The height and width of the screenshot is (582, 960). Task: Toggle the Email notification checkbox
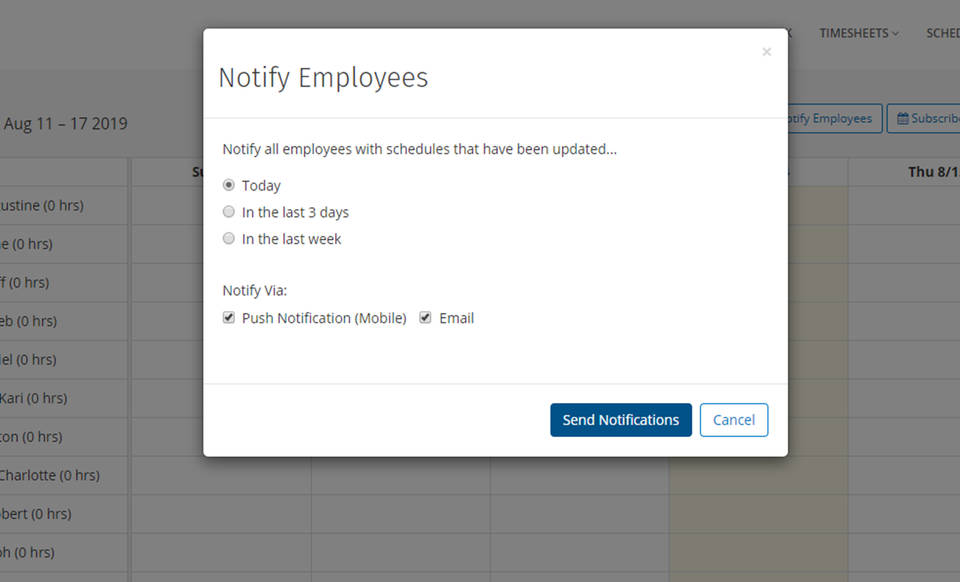[425, 318]
